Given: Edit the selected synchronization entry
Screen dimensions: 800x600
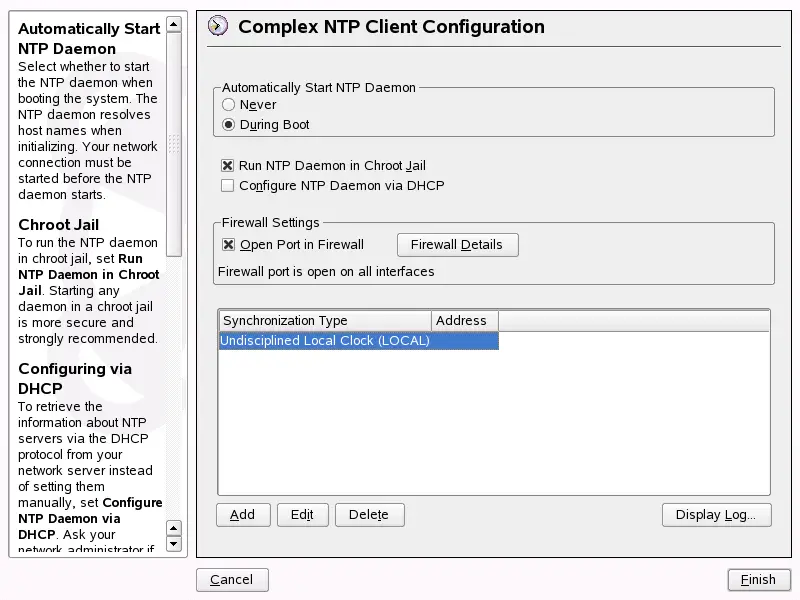Looking at the screenshot, I should (x=302, y=514).
